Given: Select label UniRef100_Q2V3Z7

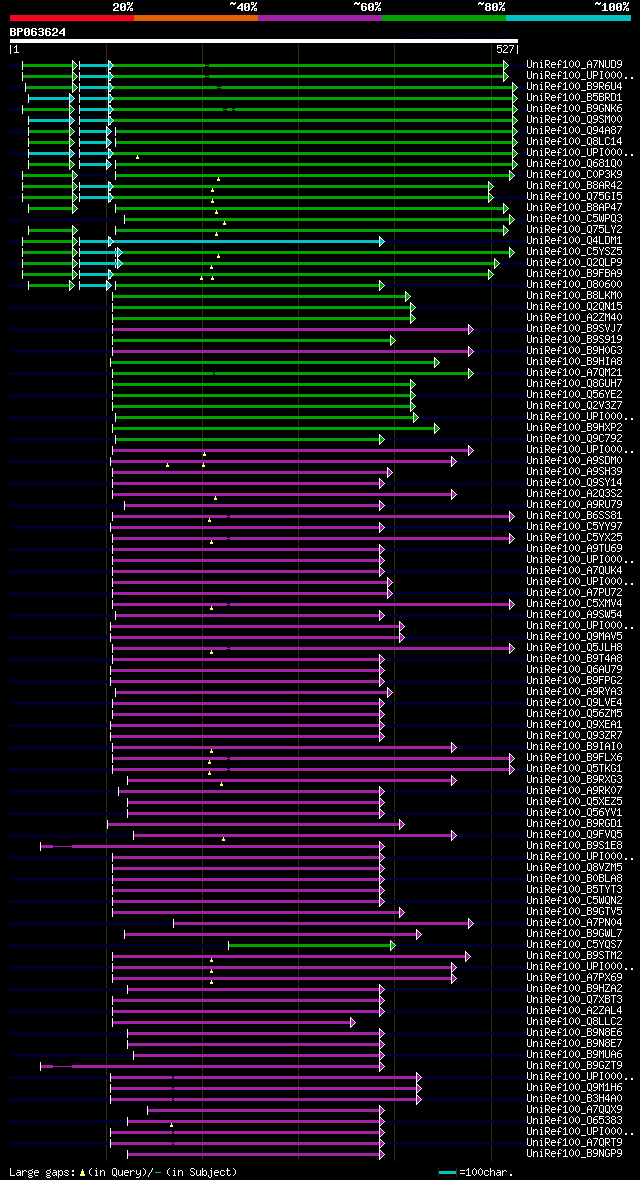Looking at the screenshot, I should [574, 406].
